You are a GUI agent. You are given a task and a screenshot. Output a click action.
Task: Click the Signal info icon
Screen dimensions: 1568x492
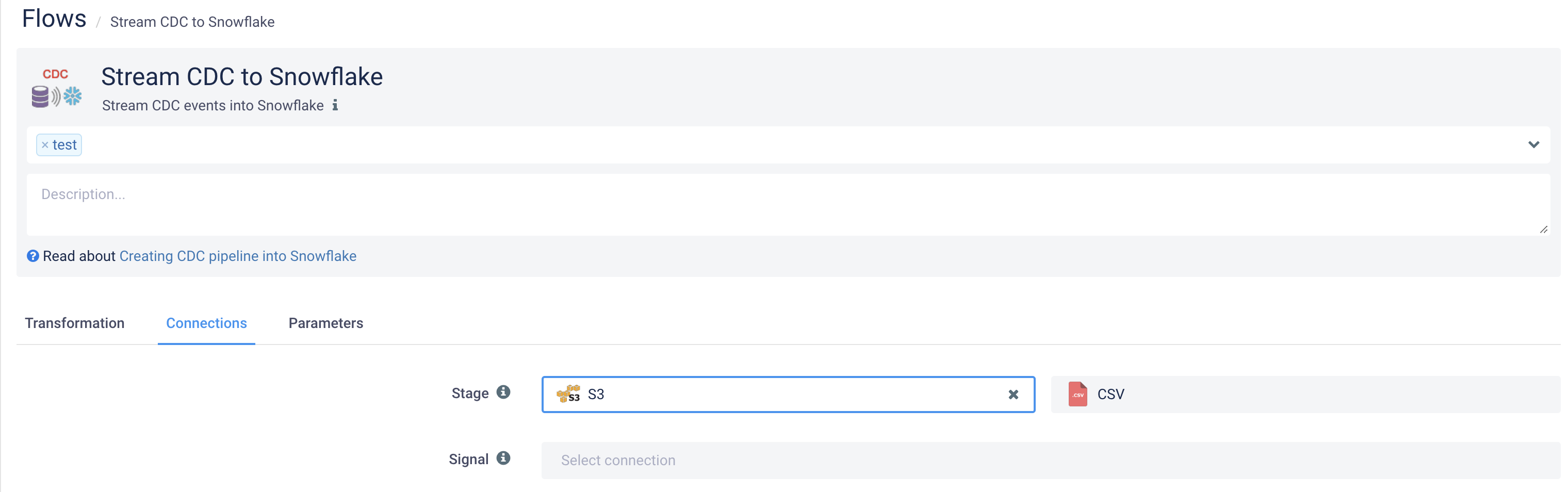point(503,458)
